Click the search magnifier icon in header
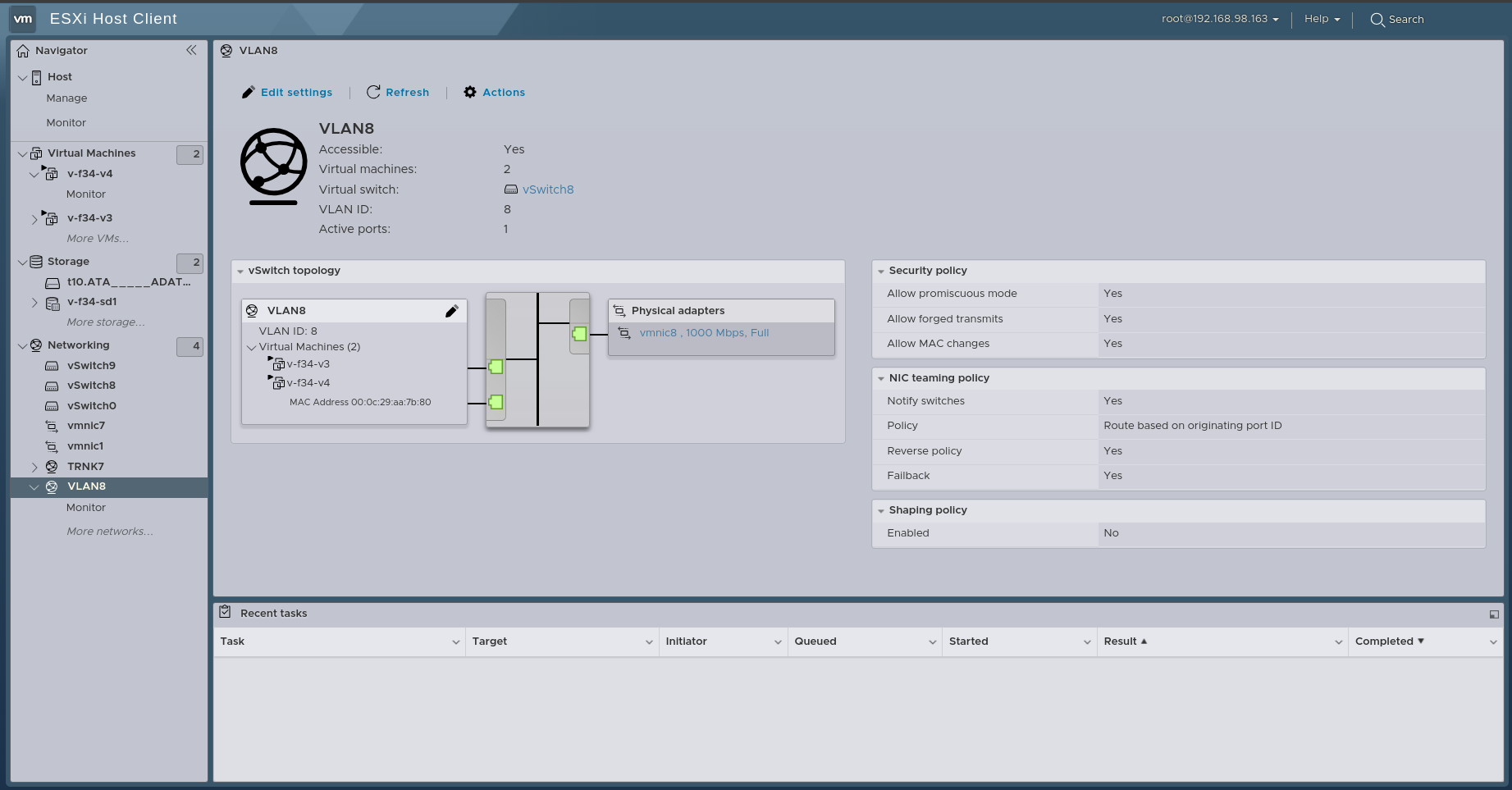 pyautogui.click(x=1377, y=20)
